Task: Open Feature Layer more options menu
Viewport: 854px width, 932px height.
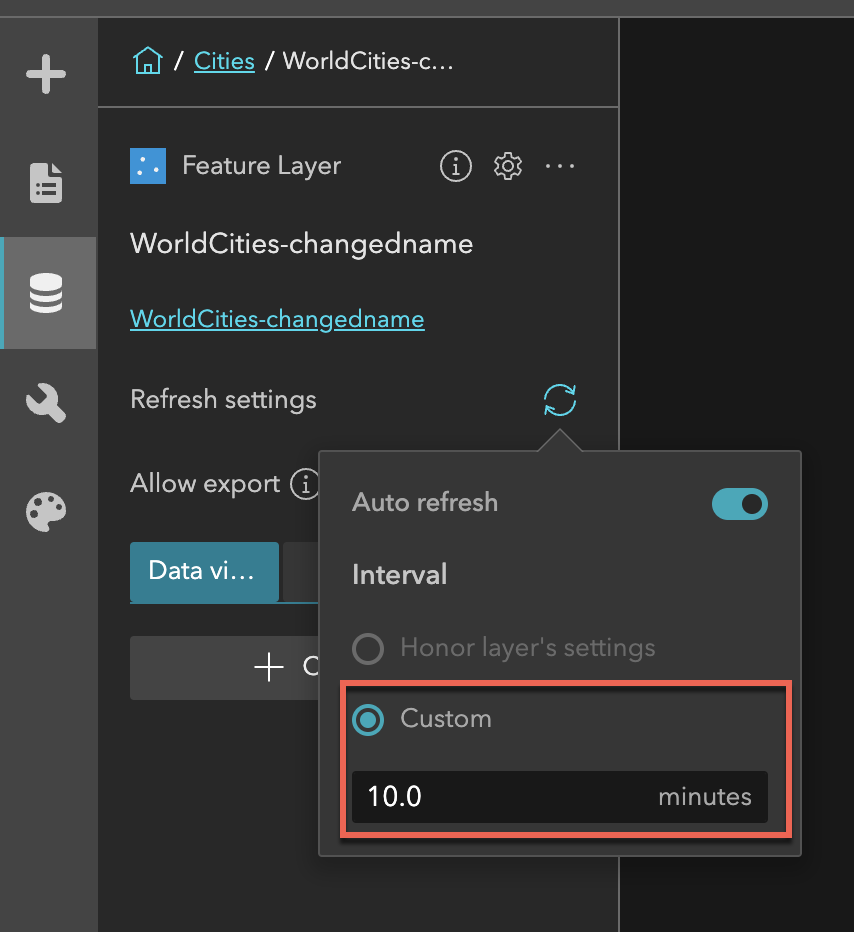Action: (560, 166)
